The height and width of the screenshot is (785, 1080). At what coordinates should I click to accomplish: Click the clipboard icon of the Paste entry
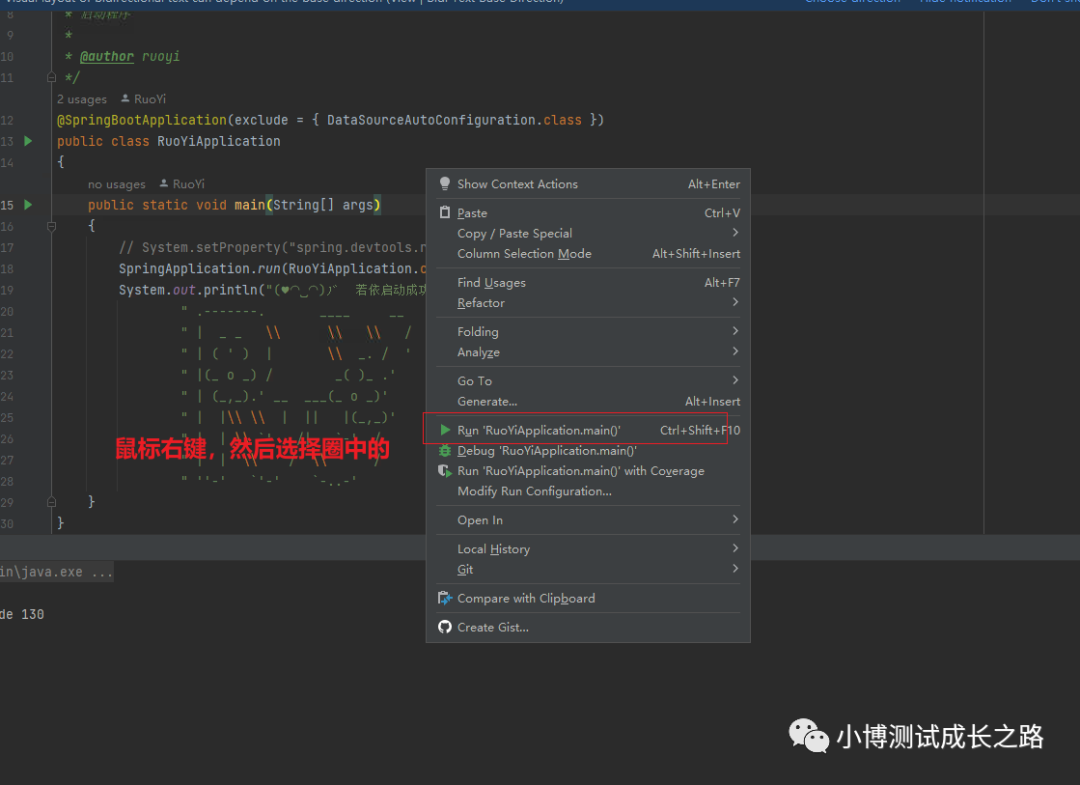click(x=445, y=213)
